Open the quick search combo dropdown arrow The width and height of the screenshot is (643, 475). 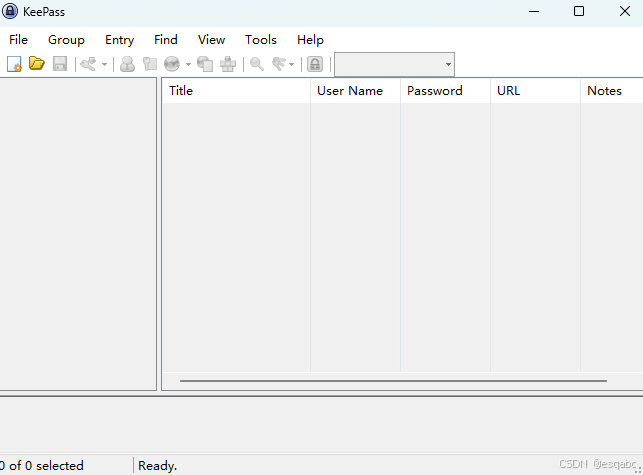(448, 64)
